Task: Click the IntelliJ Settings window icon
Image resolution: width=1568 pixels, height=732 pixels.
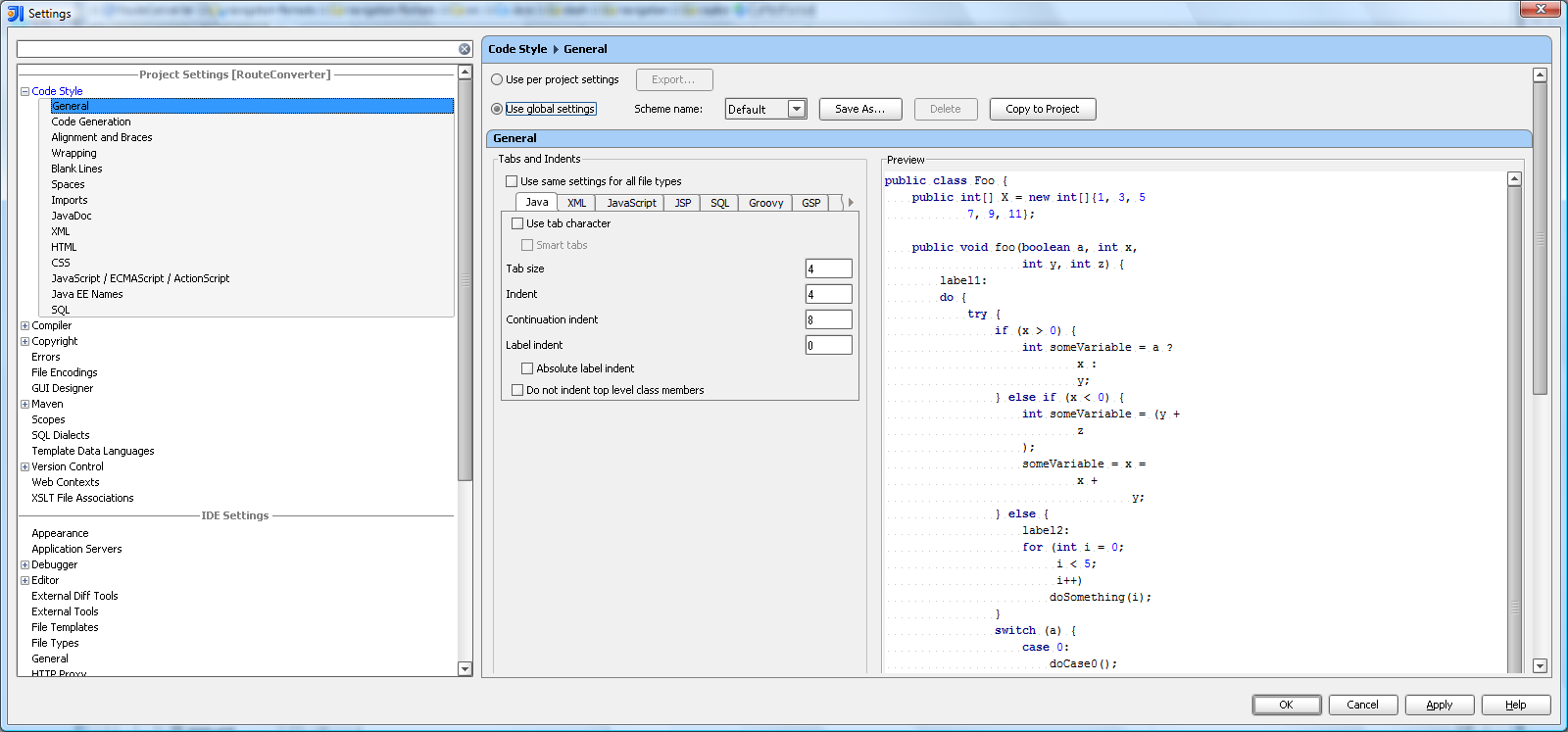Action: click(x=15, y=13)
